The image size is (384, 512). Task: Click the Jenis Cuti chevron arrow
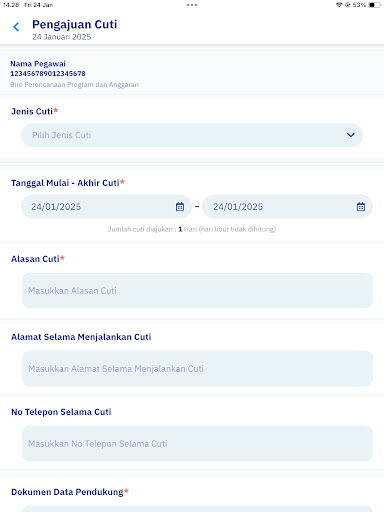point(351,135)
